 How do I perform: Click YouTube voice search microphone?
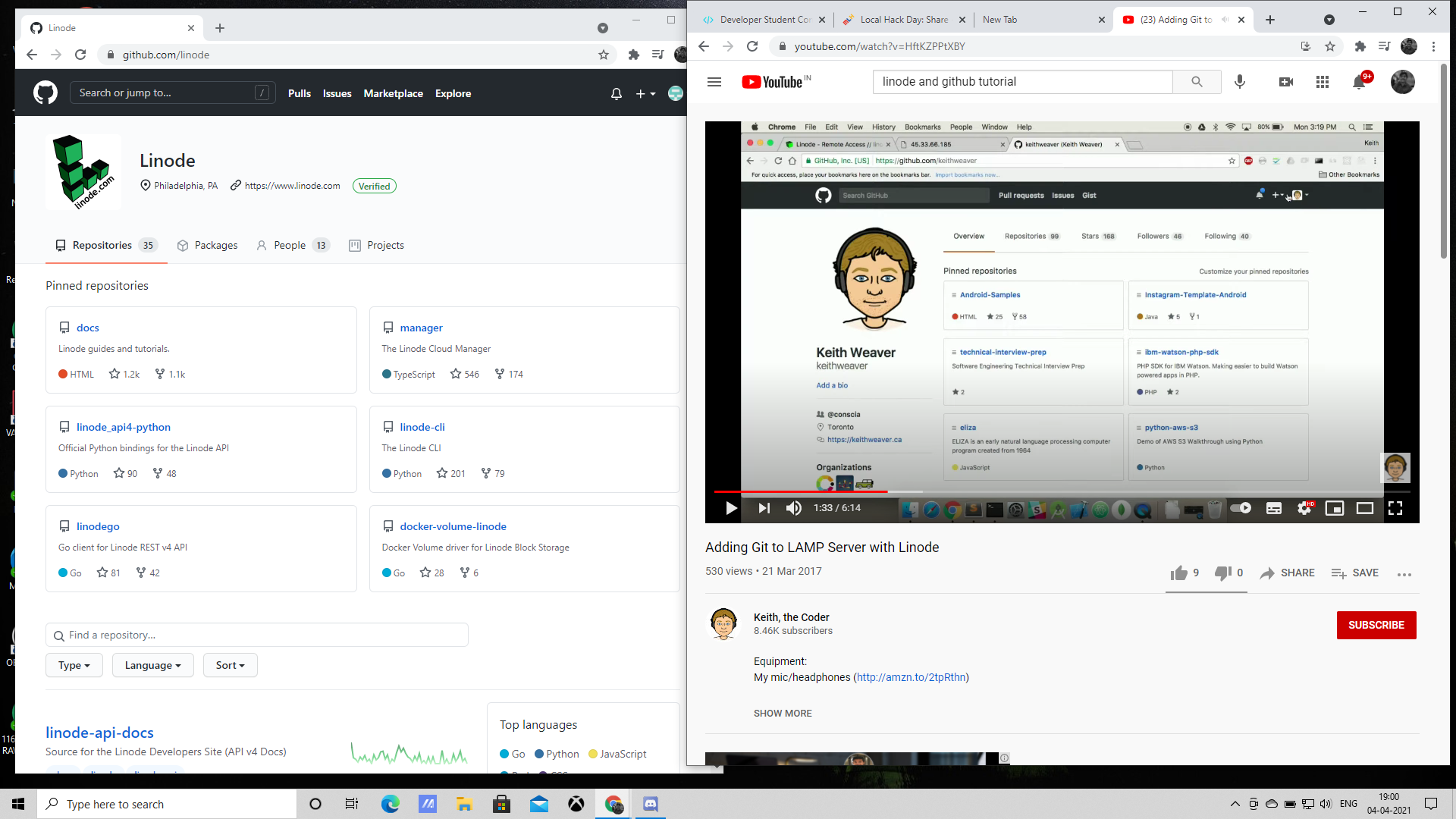pos(1240,82)
